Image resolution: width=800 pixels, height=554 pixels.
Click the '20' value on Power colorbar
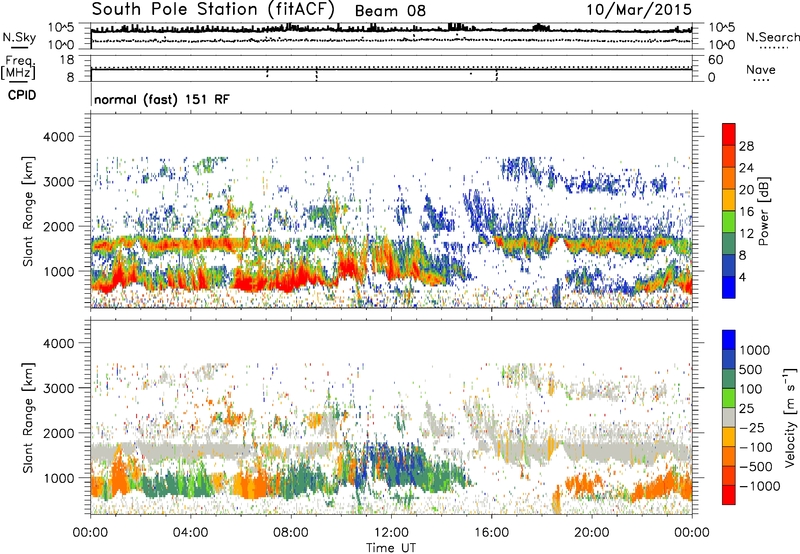[x=746, y=190]
